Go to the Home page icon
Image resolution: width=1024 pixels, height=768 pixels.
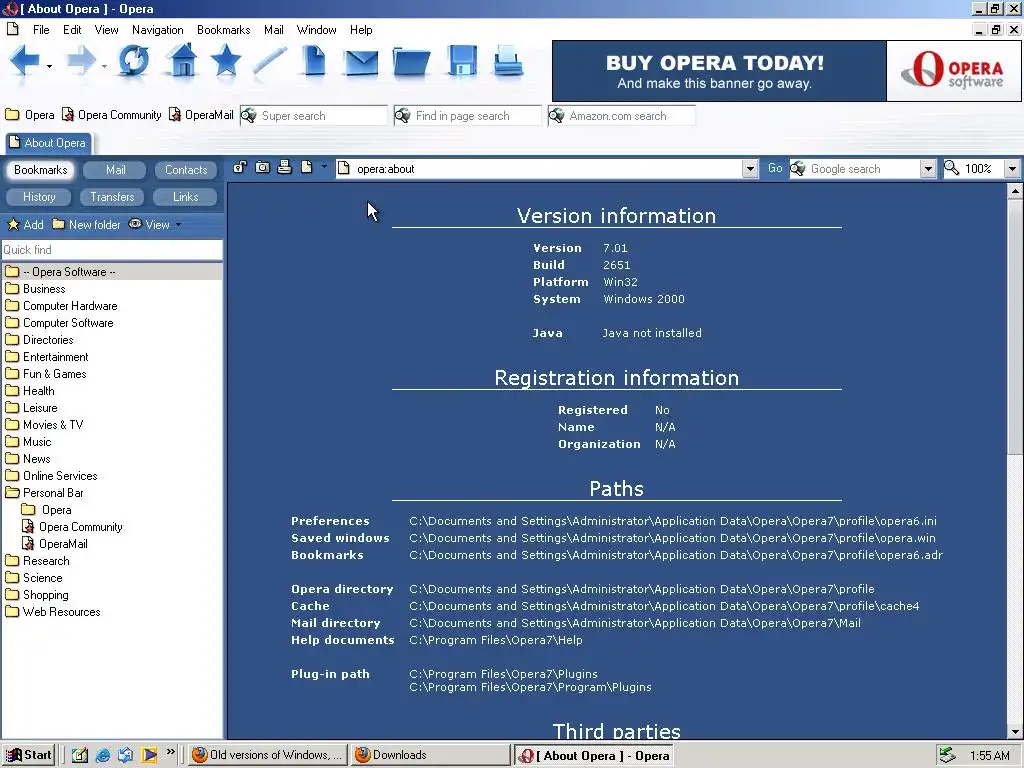tap(182, 60)
